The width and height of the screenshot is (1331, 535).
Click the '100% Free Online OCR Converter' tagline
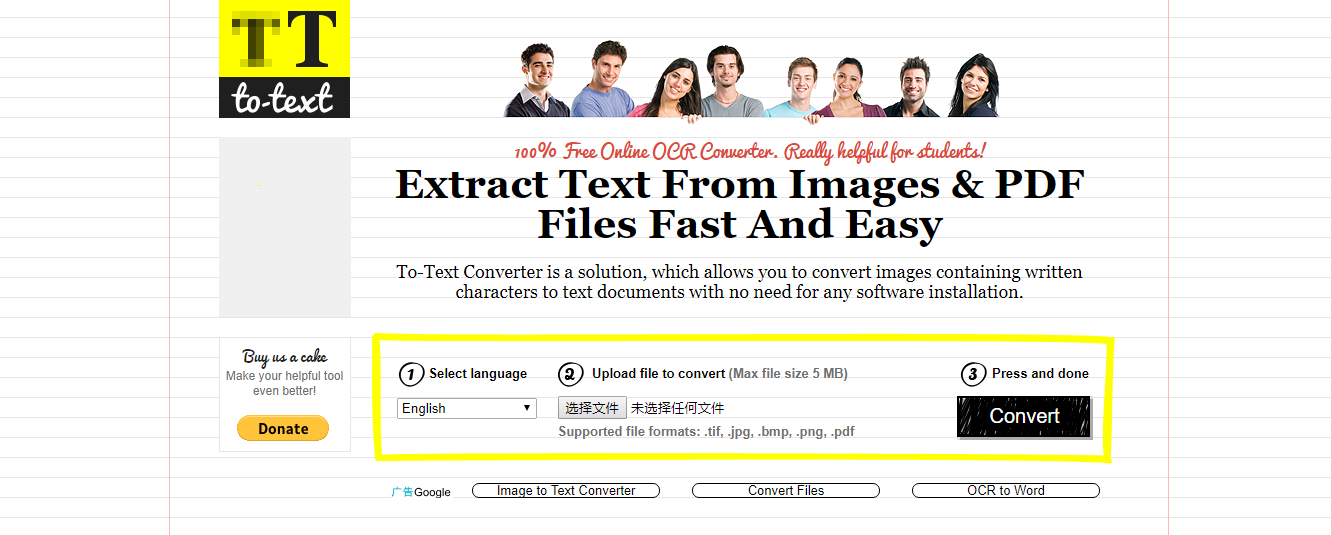coord(750,152)
